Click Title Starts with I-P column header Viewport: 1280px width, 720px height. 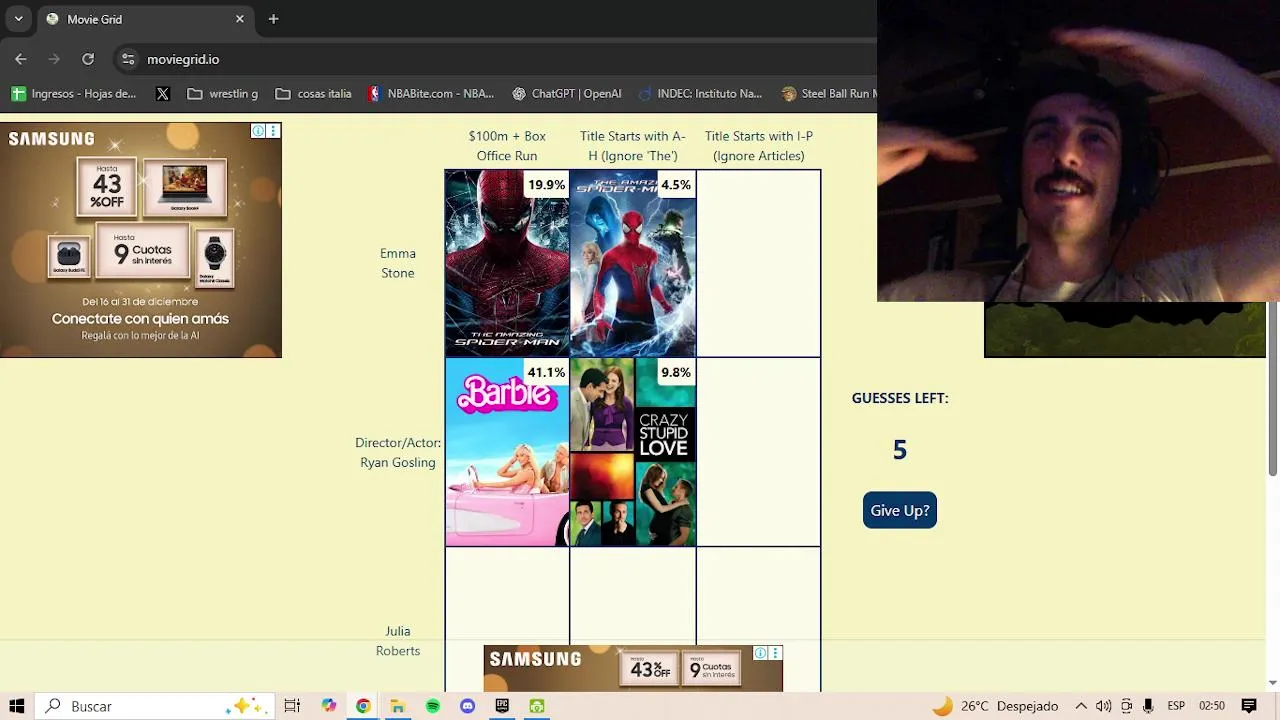pyautogui.click(x=759, y=146)
